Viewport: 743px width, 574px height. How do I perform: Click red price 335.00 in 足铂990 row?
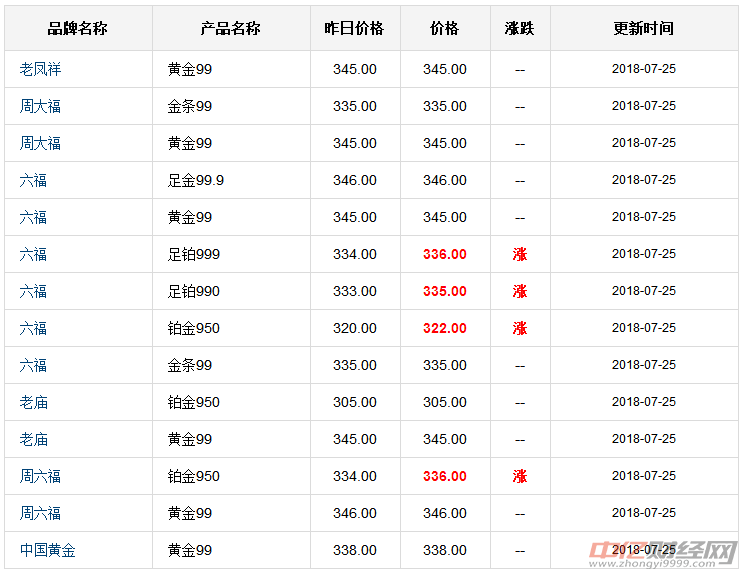445,291
